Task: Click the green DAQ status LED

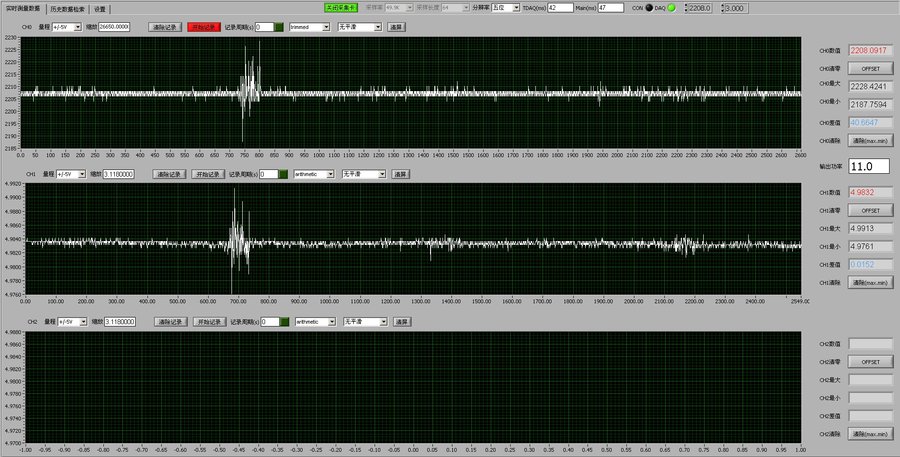Action: (x=671, y=8)
